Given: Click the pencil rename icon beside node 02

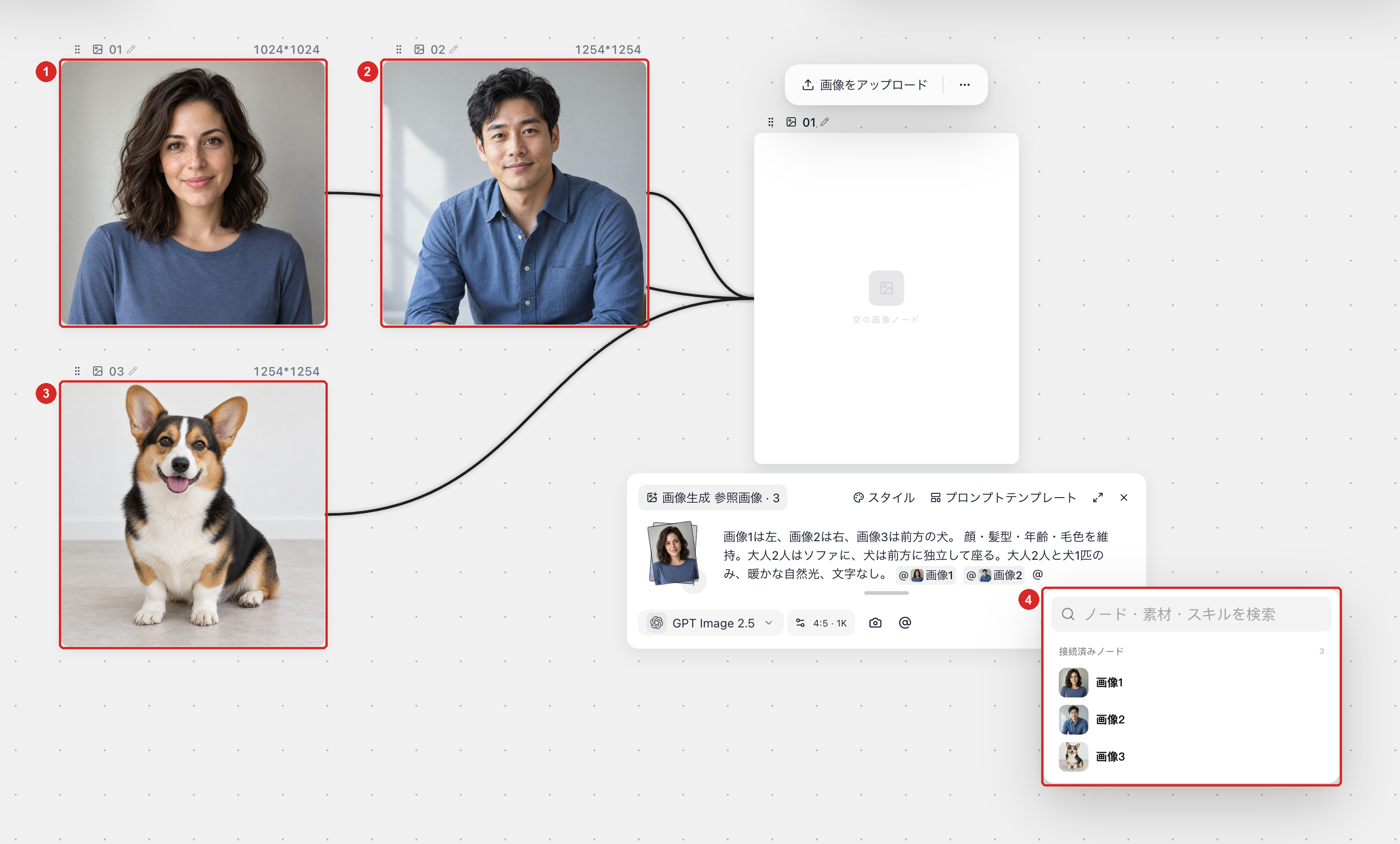Looking at the screenshot, I should pos(453,50).
